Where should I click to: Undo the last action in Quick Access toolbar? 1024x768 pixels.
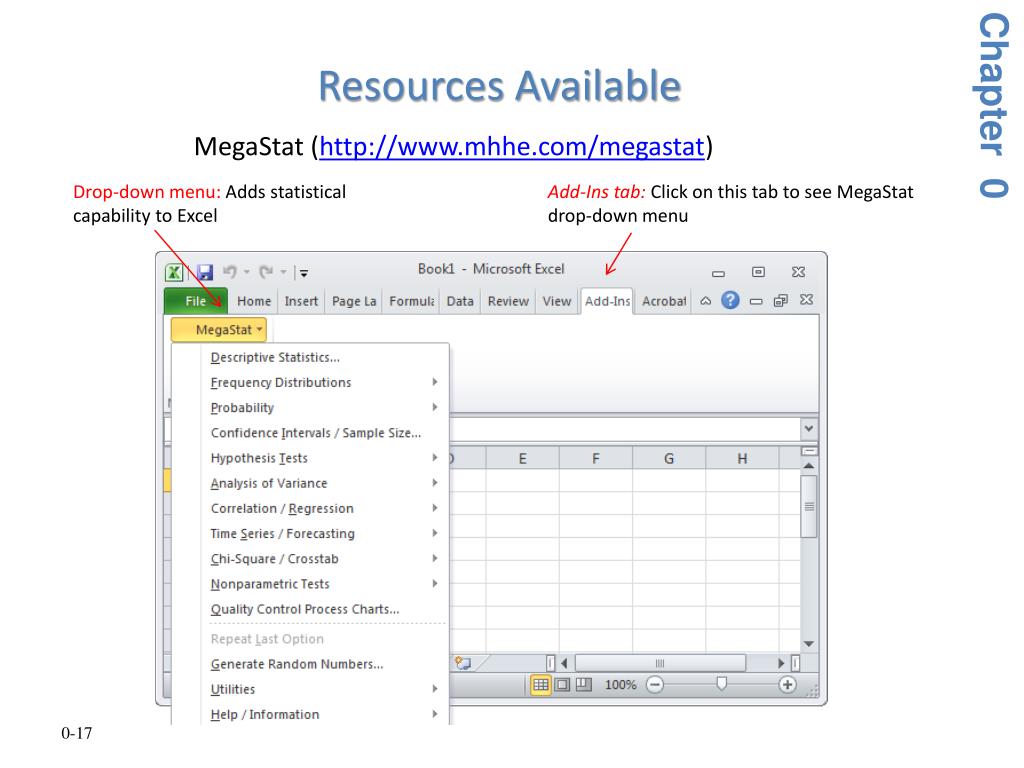pos(230,272)
